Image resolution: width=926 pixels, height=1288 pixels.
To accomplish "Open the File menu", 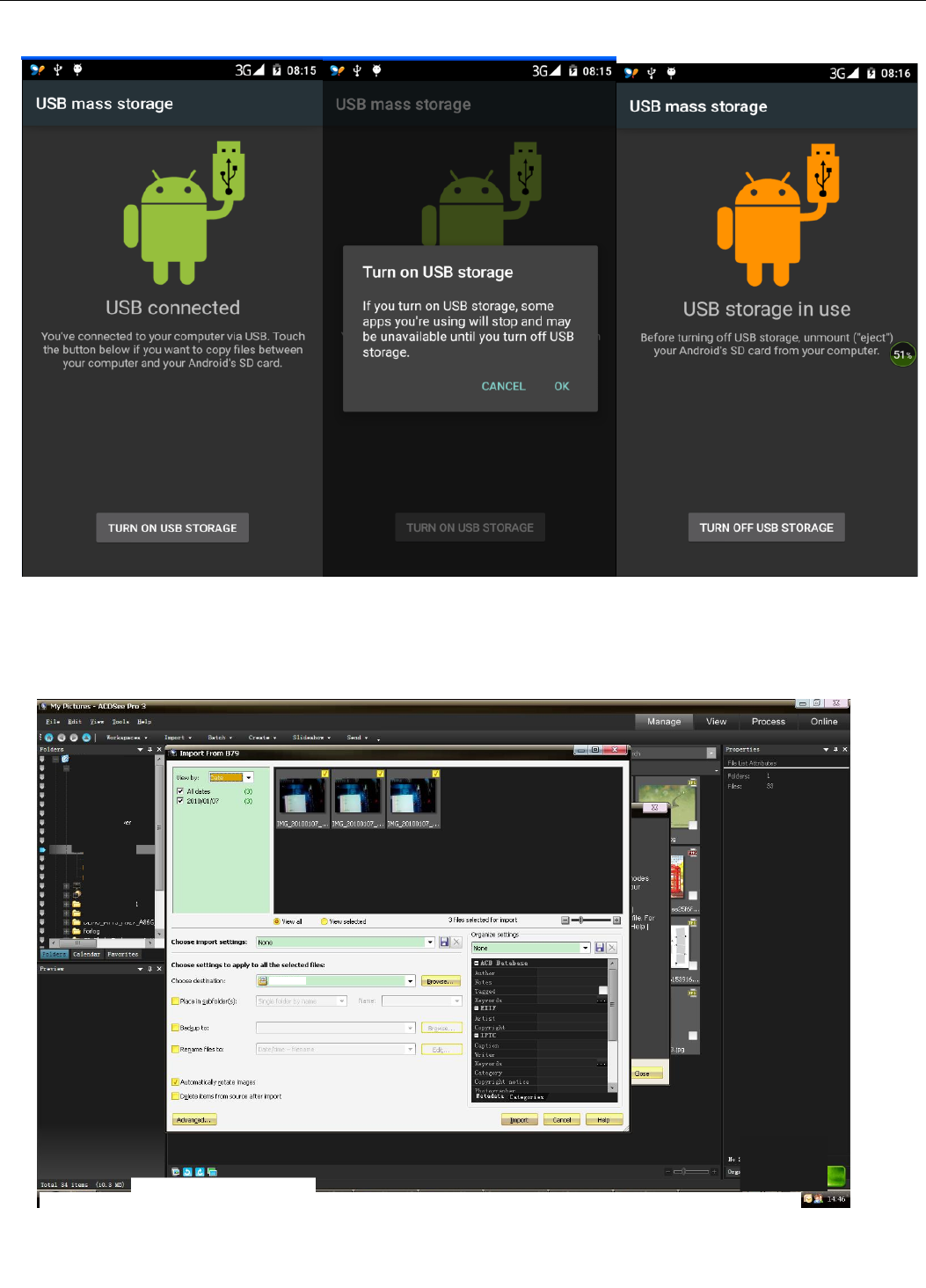I will pos(53,722).
